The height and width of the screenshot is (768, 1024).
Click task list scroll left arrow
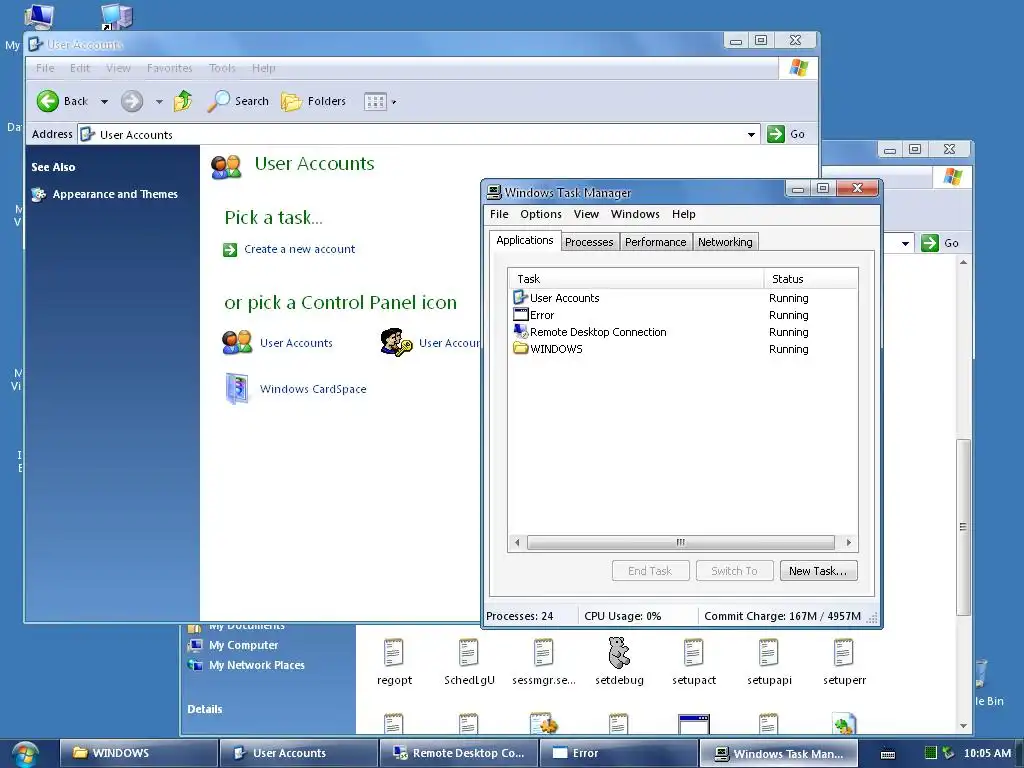coord(517,542)
